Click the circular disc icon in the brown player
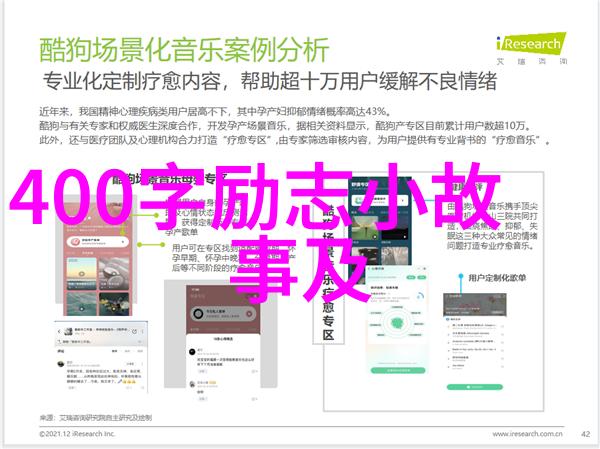This screenshot has width=600, height=449. (x=198, y=314)
